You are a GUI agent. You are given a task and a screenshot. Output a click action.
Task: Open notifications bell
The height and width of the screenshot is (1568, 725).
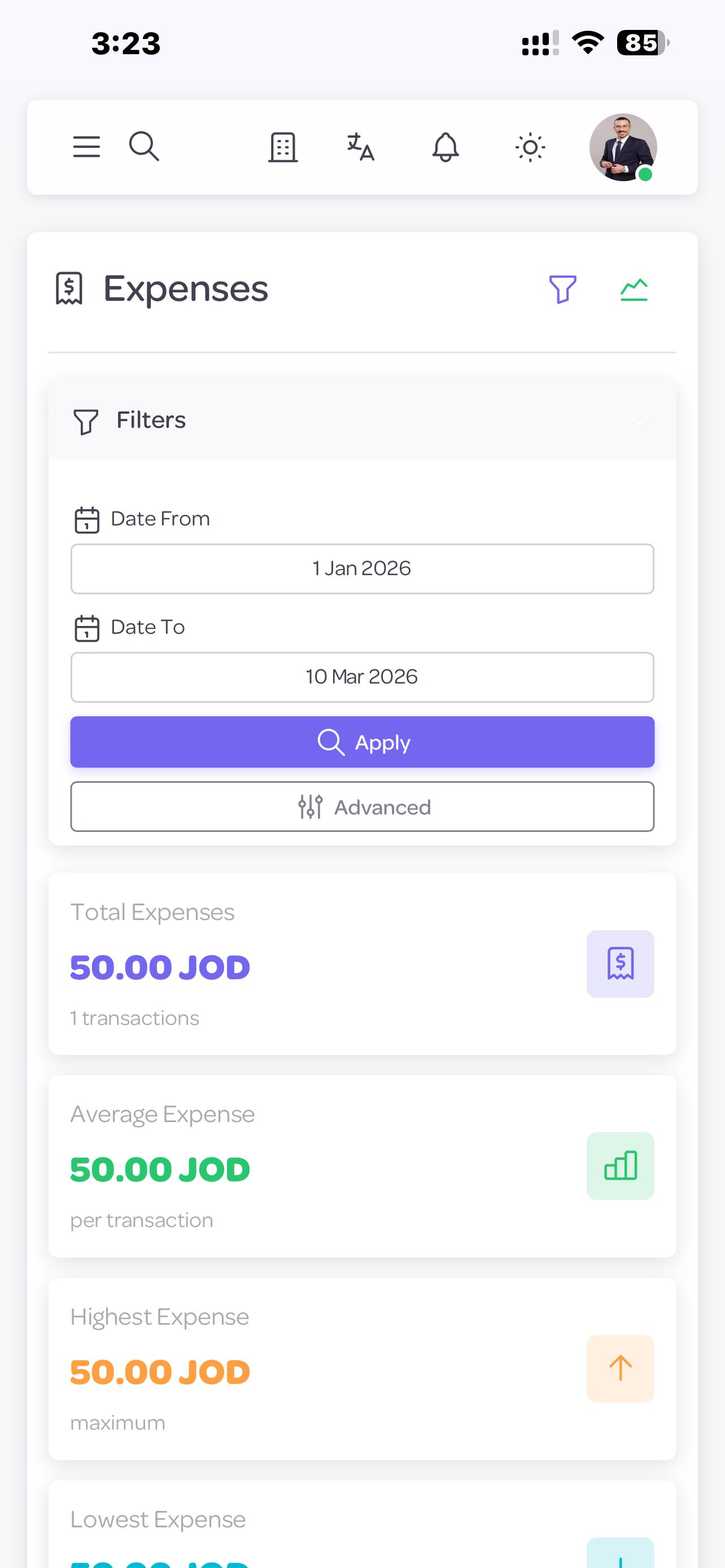[x=446, y=147]
